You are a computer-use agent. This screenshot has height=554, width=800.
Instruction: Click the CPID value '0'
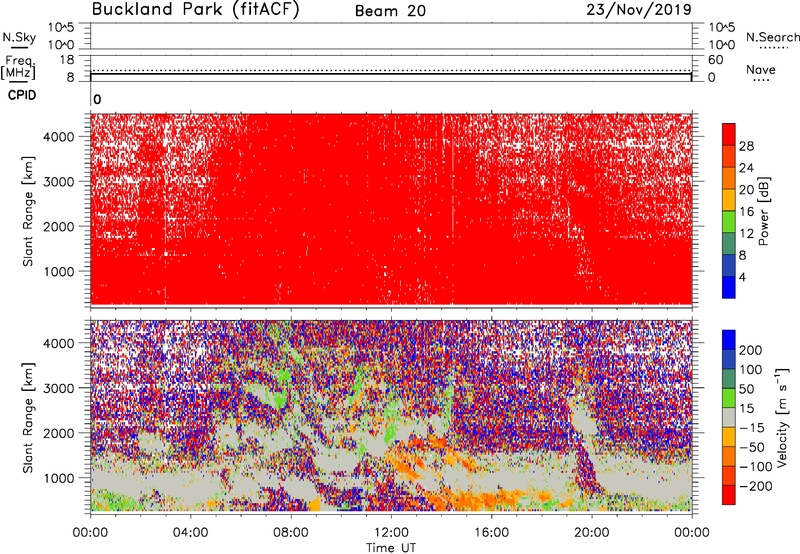(x=97, y=100)
